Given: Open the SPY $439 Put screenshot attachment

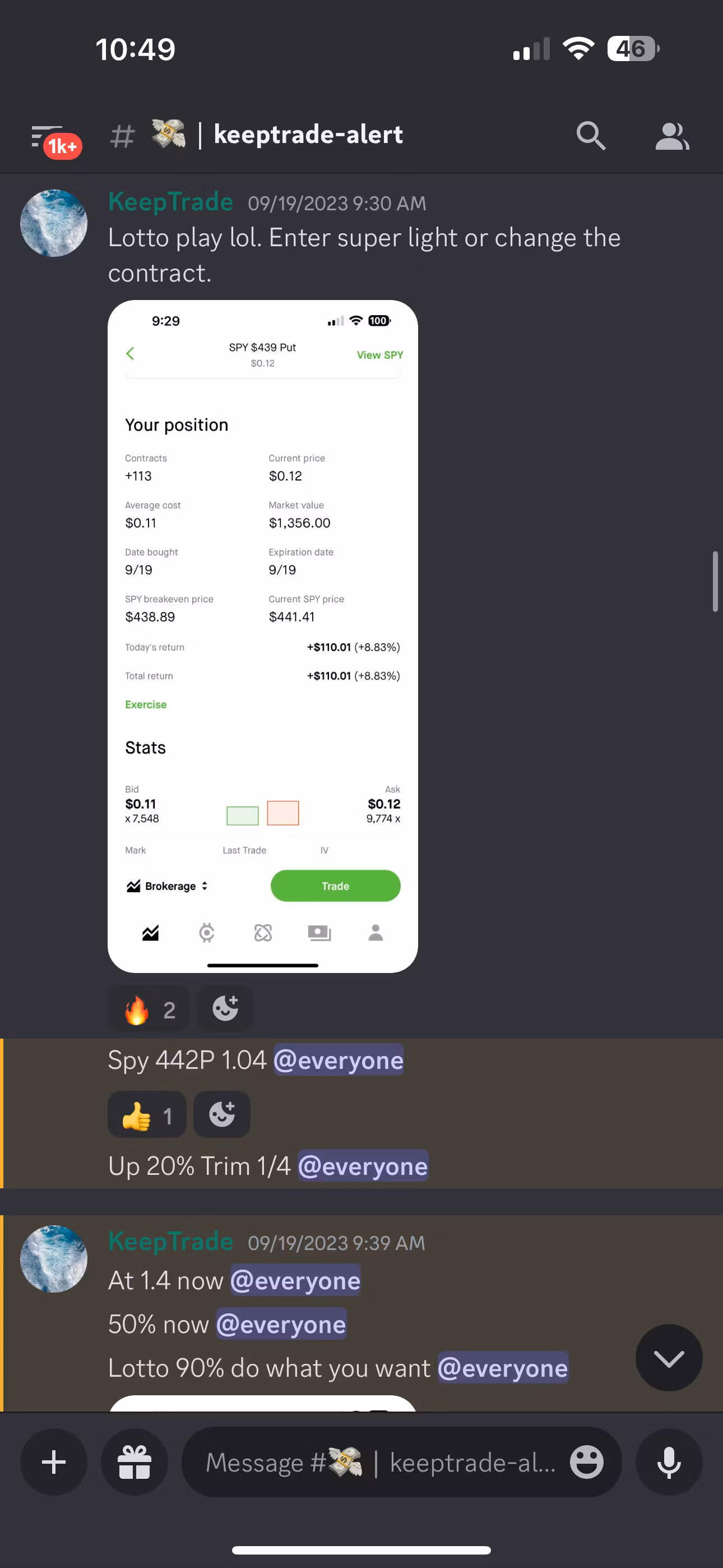Looking at the screenshot, I should point(263,636).
